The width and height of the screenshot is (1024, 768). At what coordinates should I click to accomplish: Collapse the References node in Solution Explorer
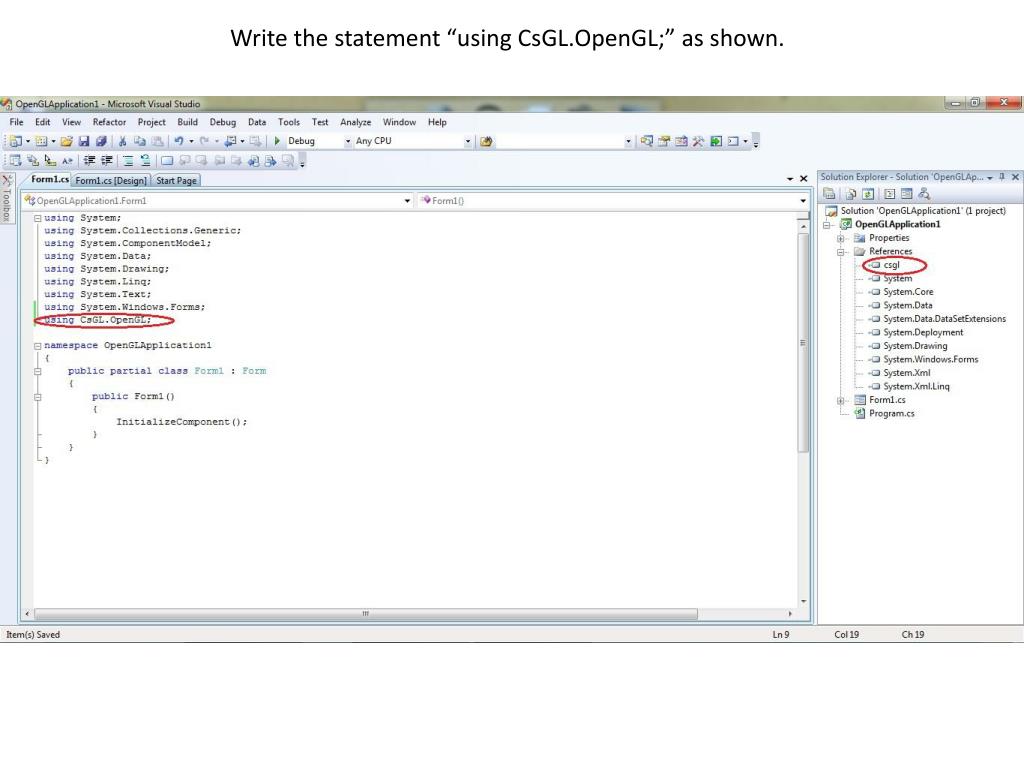pyautogui.click(x=841, y=252)
